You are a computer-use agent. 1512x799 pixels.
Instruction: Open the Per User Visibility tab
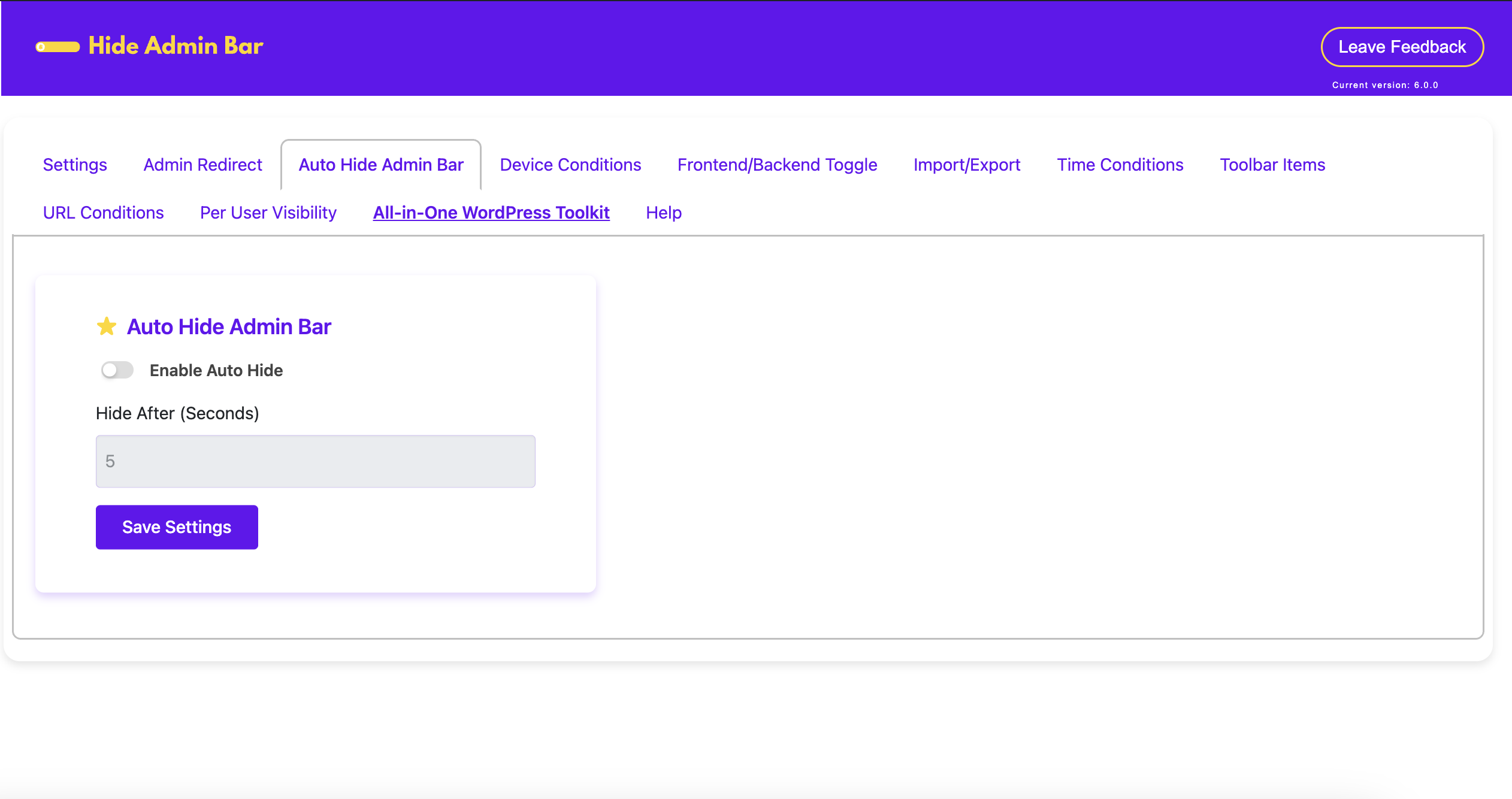[x=268, y=213]
